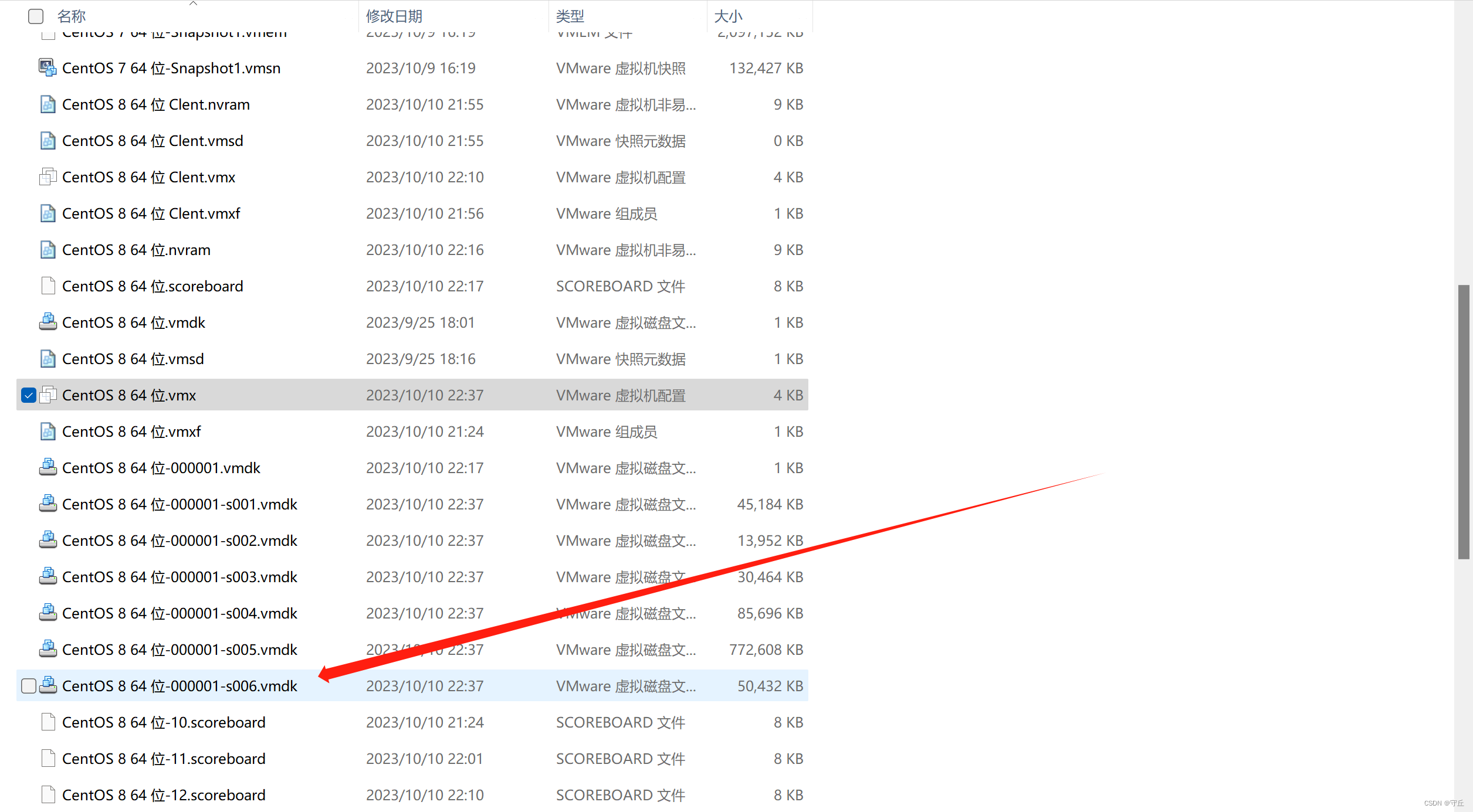Toggle the select-all checkbox in header
This screenshot has width=1473, height=812.
click(36, 16)
